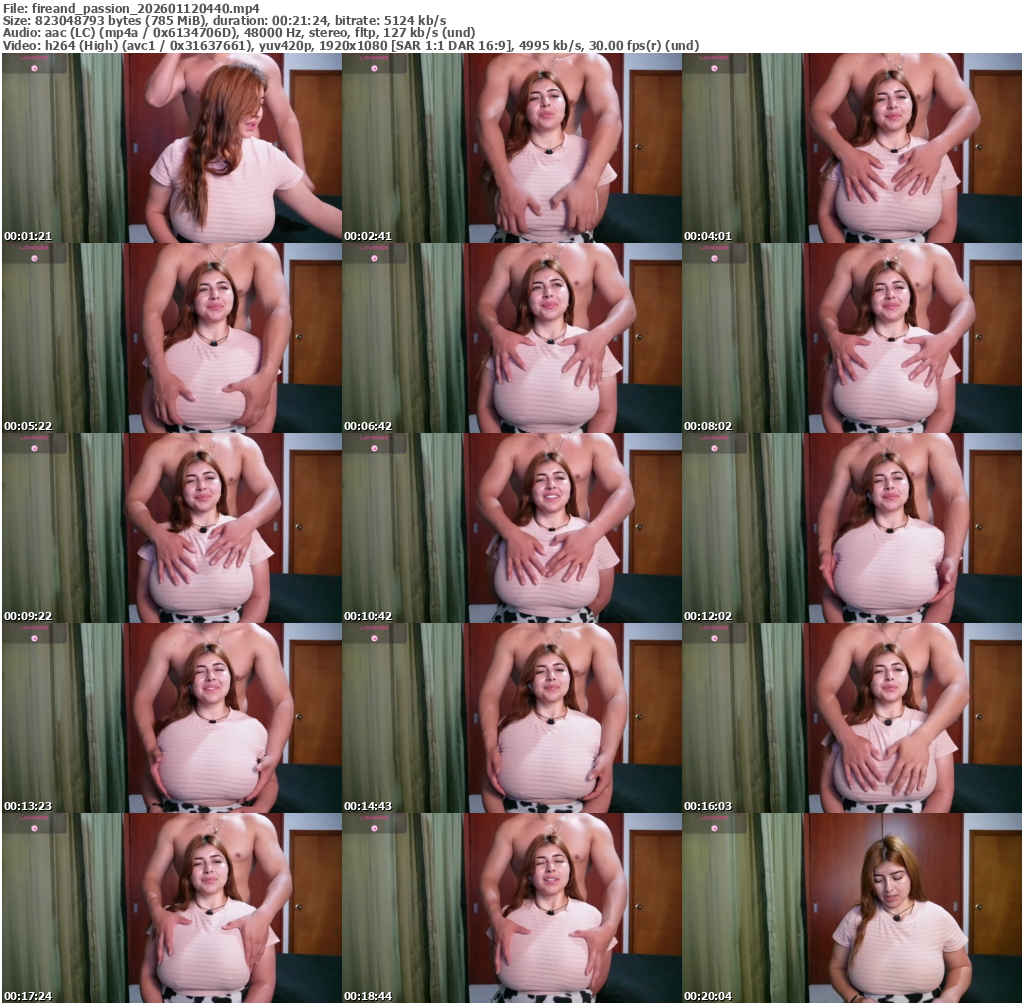Viewport: 1024px width, 1003px height.
Task: Click the file name text in header
Action: pos(130,7)
